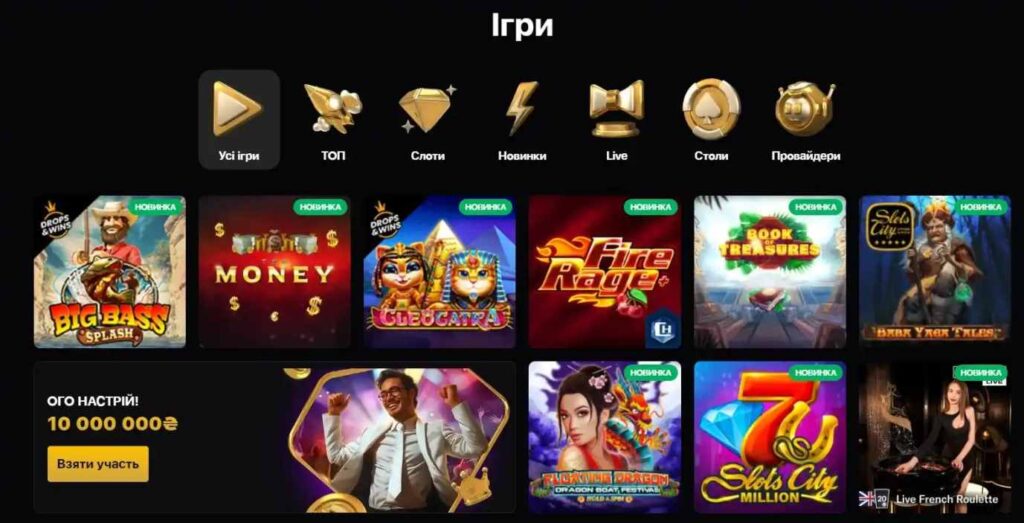Click the Взяти участь button
The width and height of the screenshot is (1024, 523).
(98, 464)
